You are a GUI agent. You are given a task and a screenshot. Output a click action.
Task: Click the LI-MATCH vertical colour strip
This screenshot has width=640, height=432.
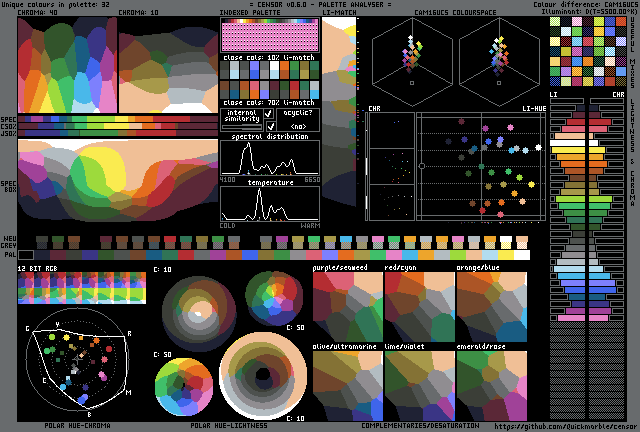(x=339, y=112)
